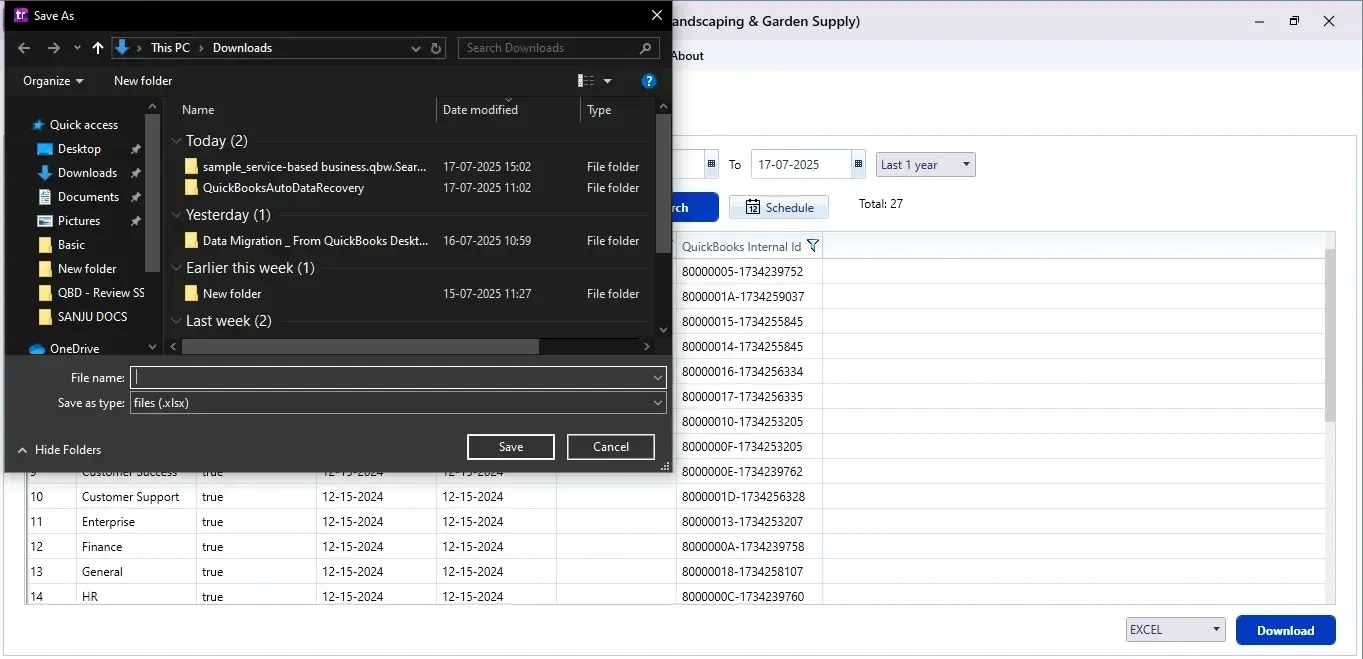The image size is (1363, 659).
Task: Collapse Earlier this week group
Action: click(176, 268)
